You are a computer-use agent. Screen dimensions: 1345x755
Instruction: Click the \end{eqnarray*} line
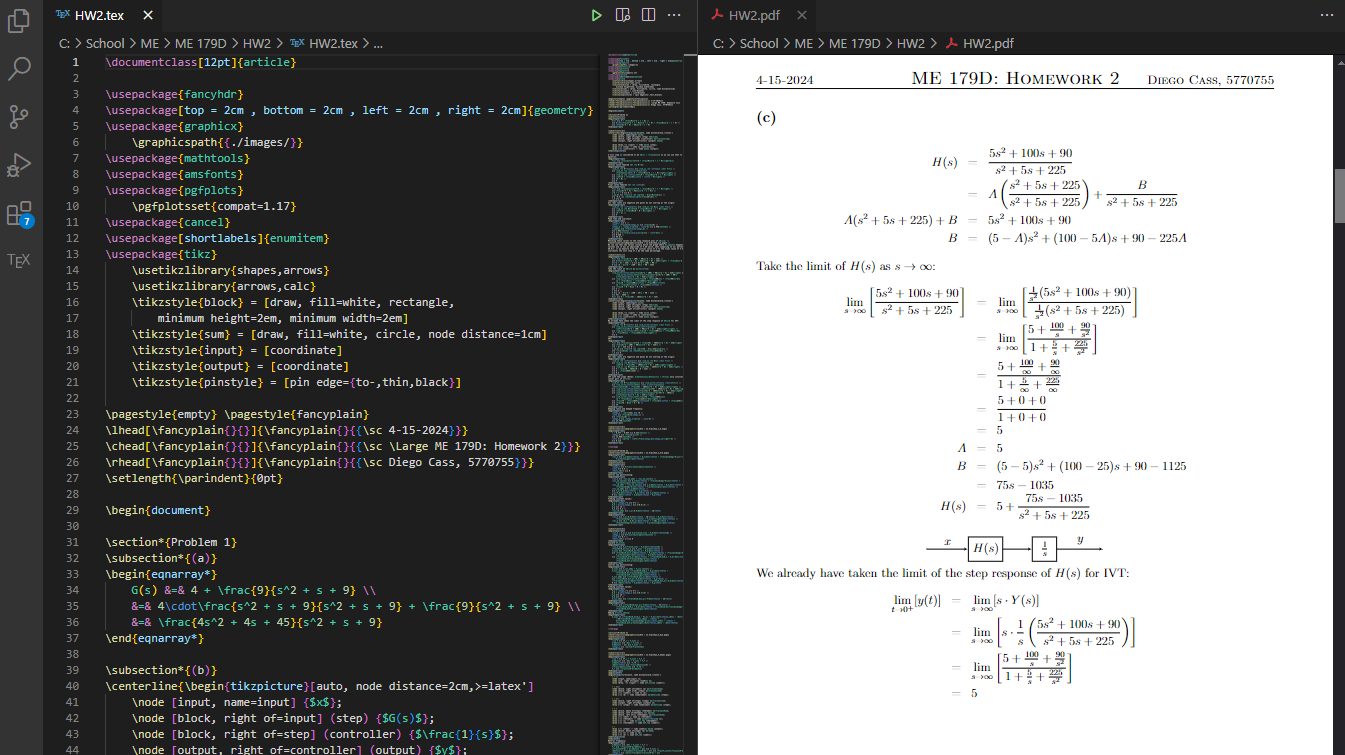point(155,638)
